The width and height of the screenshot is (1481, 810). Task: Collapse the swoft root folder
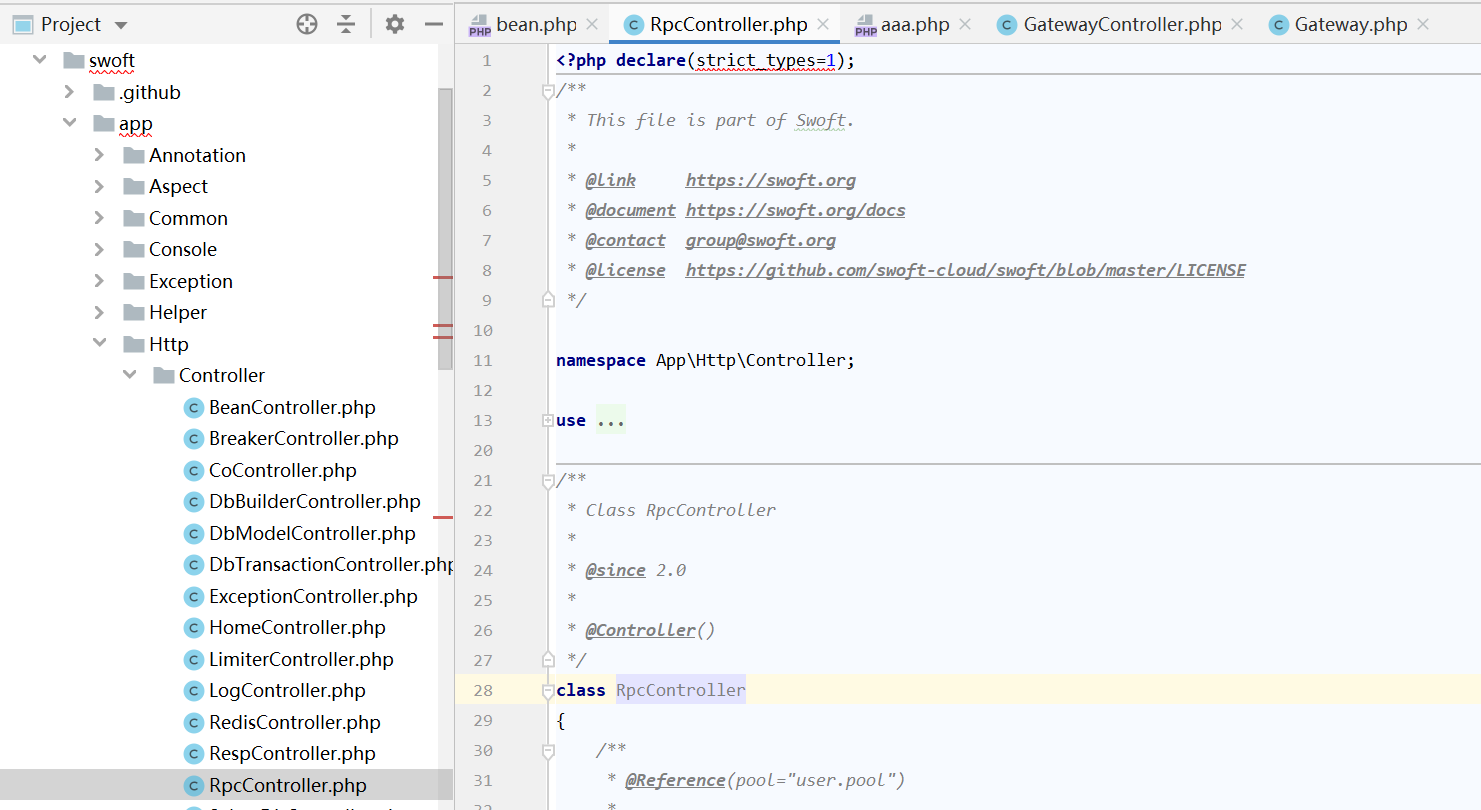click(40, 60)
